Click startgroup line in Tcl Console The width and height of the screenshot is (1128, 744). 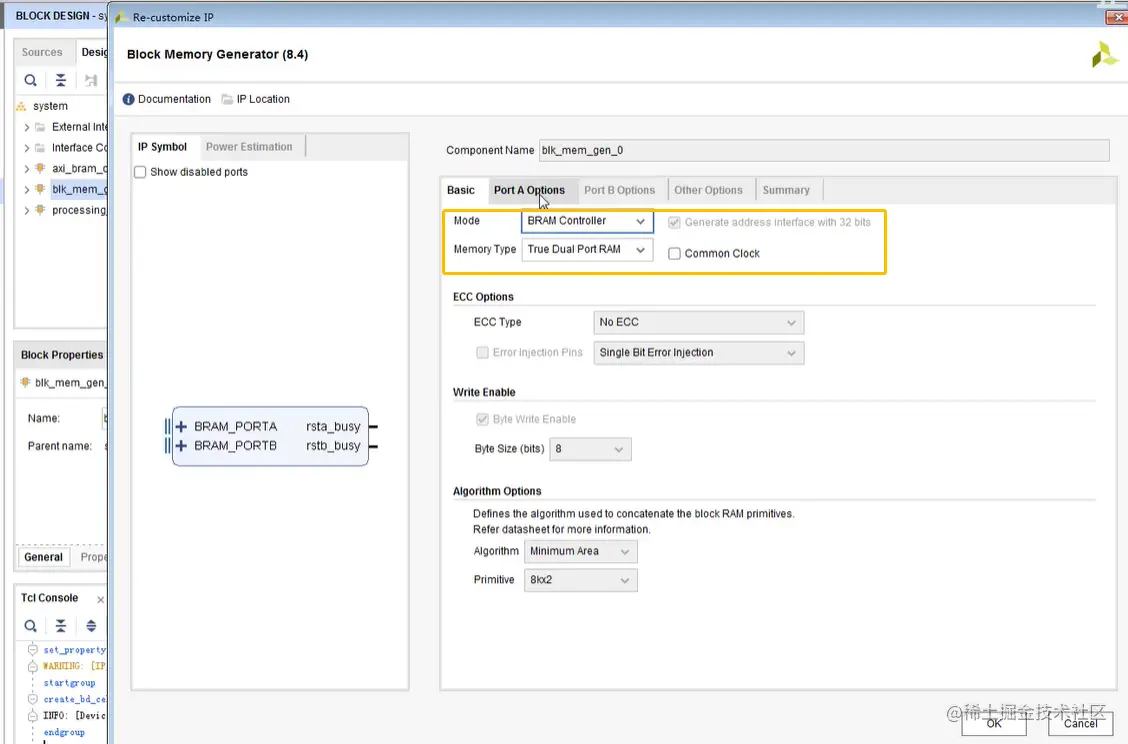tap(69, 683)
